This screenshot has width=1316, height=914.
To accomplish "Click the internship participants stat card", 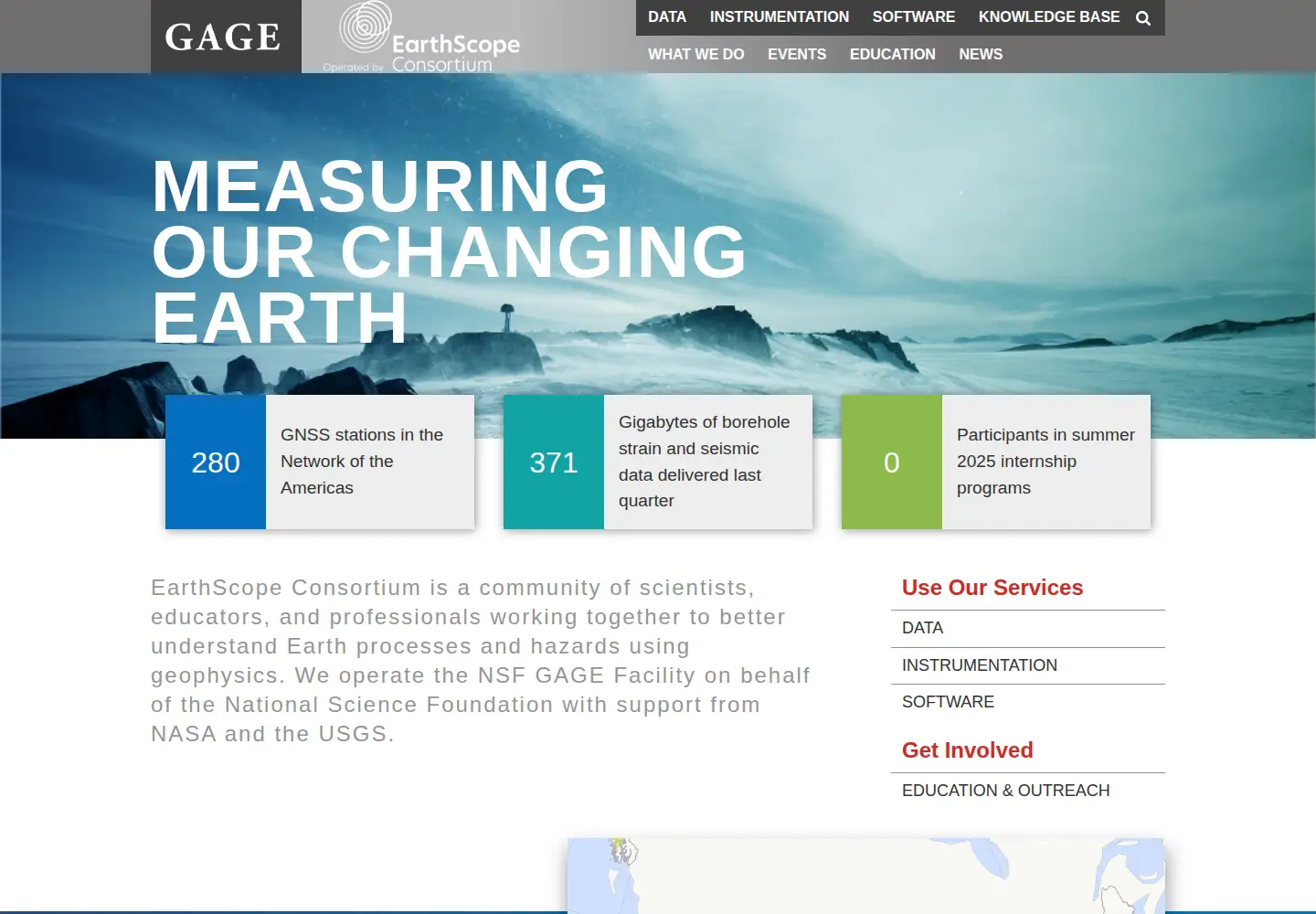I will click(996, 462).
